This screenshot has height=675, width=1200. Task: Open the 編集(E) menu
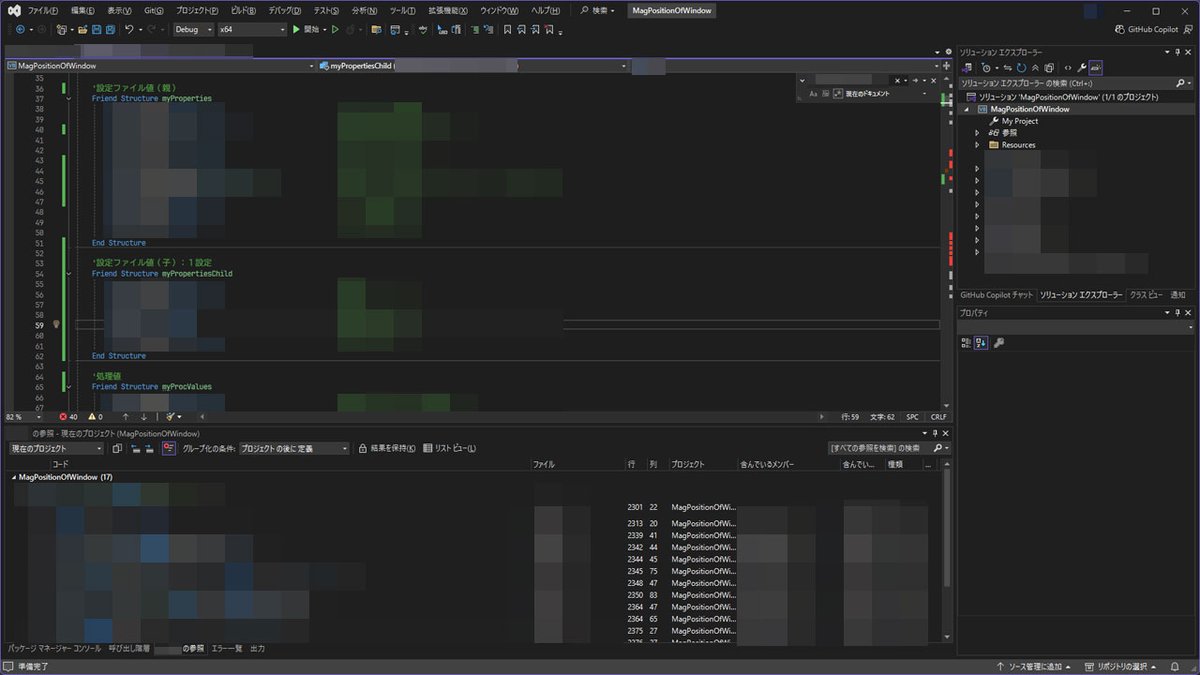(82, 10)
